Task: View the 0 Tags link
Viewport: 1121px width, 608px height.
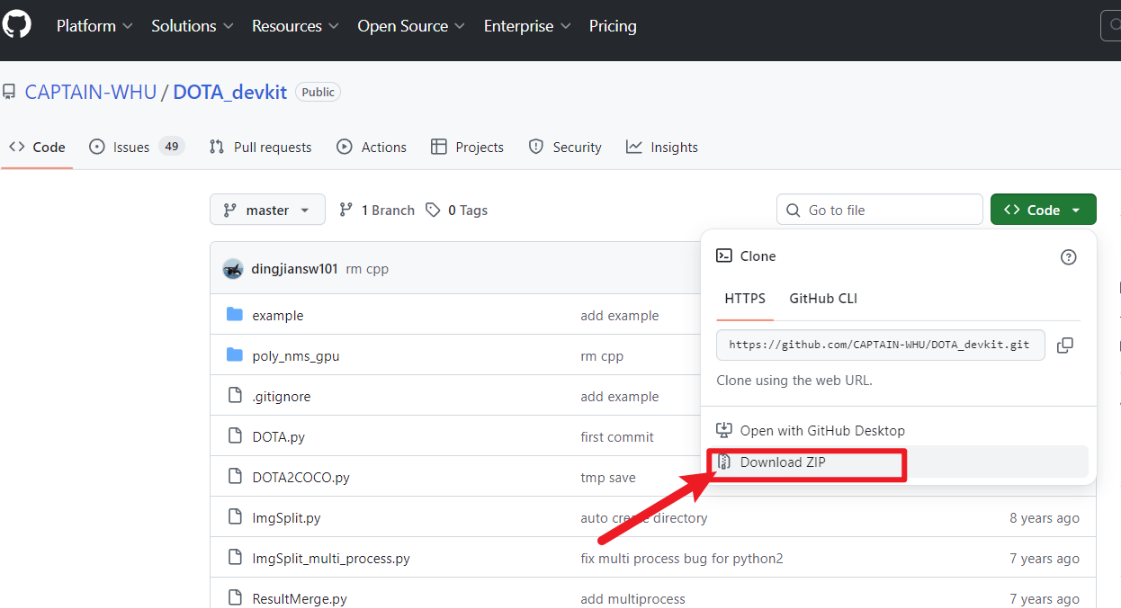Action: click(456, 210)
